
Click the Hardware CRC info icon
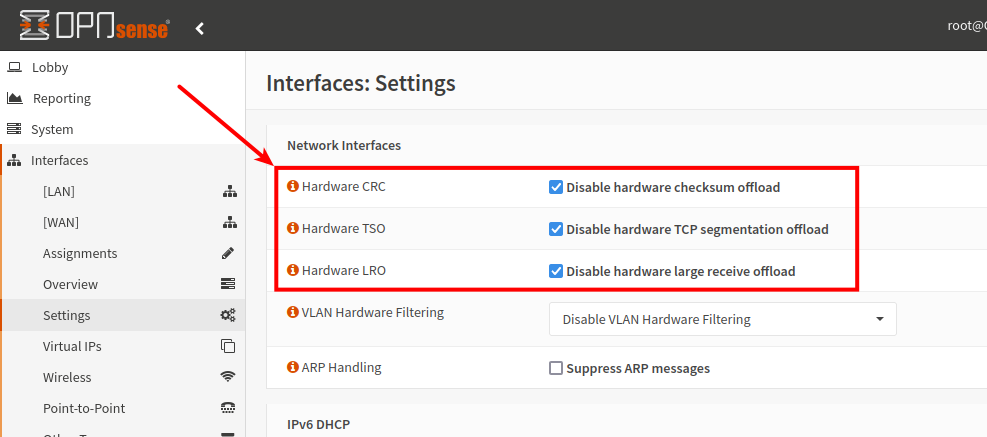[293, 186]
